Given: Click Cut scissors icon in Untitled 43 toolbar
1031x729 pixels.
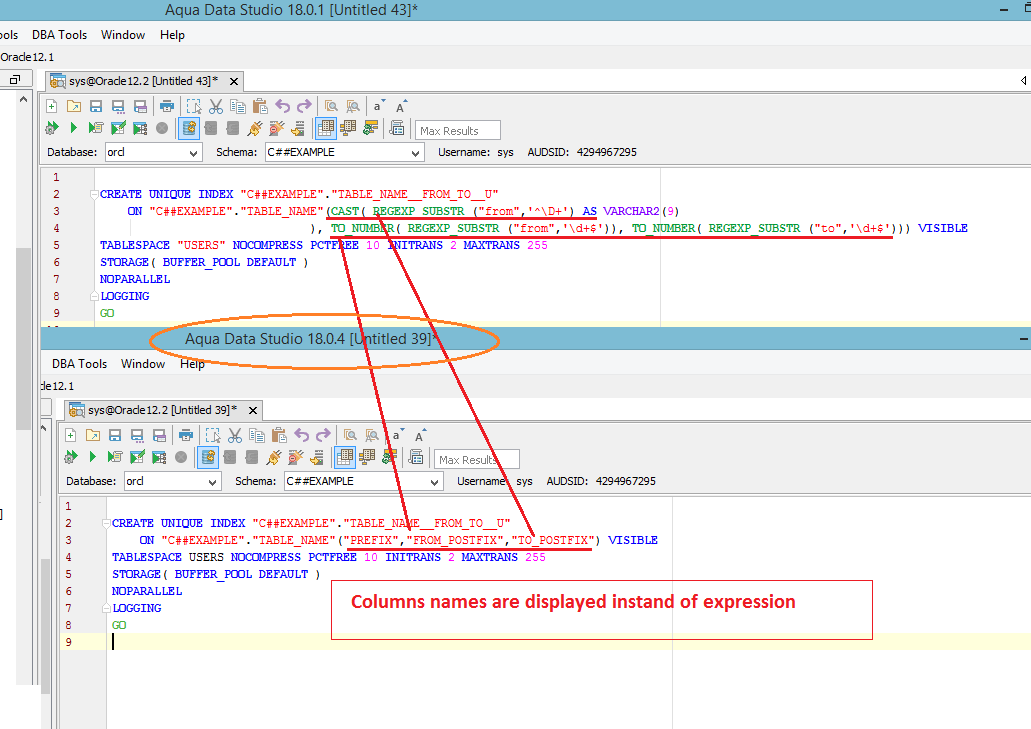Looking at the screenshot, I should 216,106.
